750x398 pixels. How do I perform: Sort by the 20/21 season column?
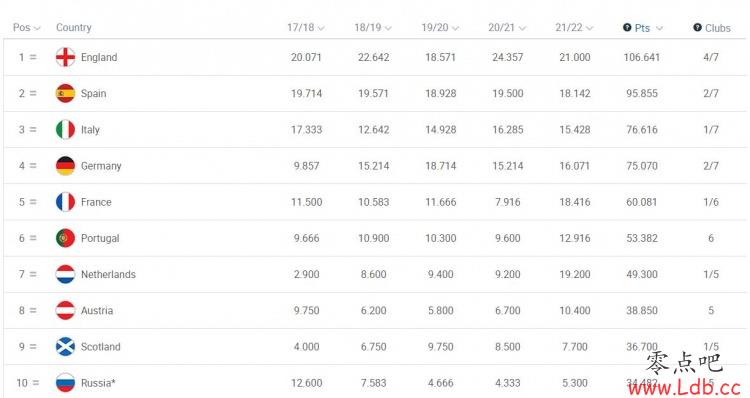tap(507, 27)
